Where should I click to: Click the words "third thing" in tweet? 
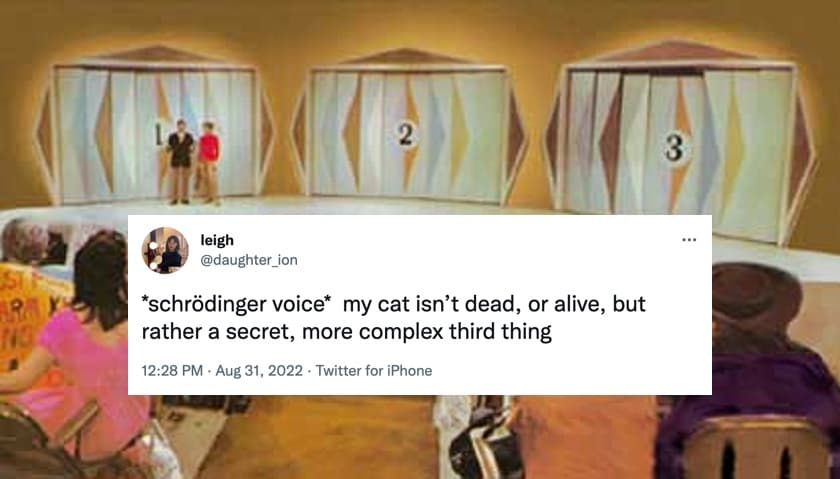(x=500, y=332)
